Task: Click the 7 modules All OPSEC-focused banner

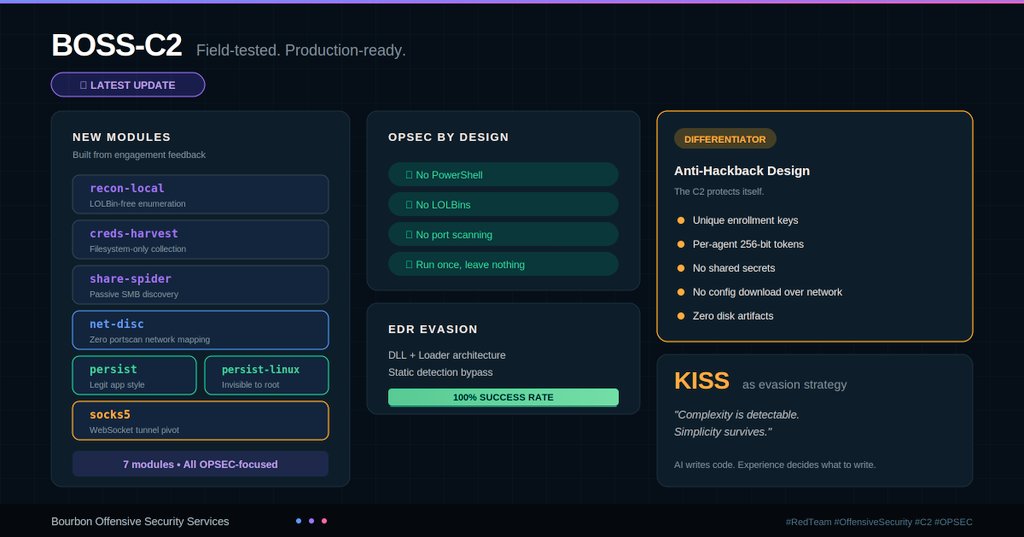Action: (200, 464)
